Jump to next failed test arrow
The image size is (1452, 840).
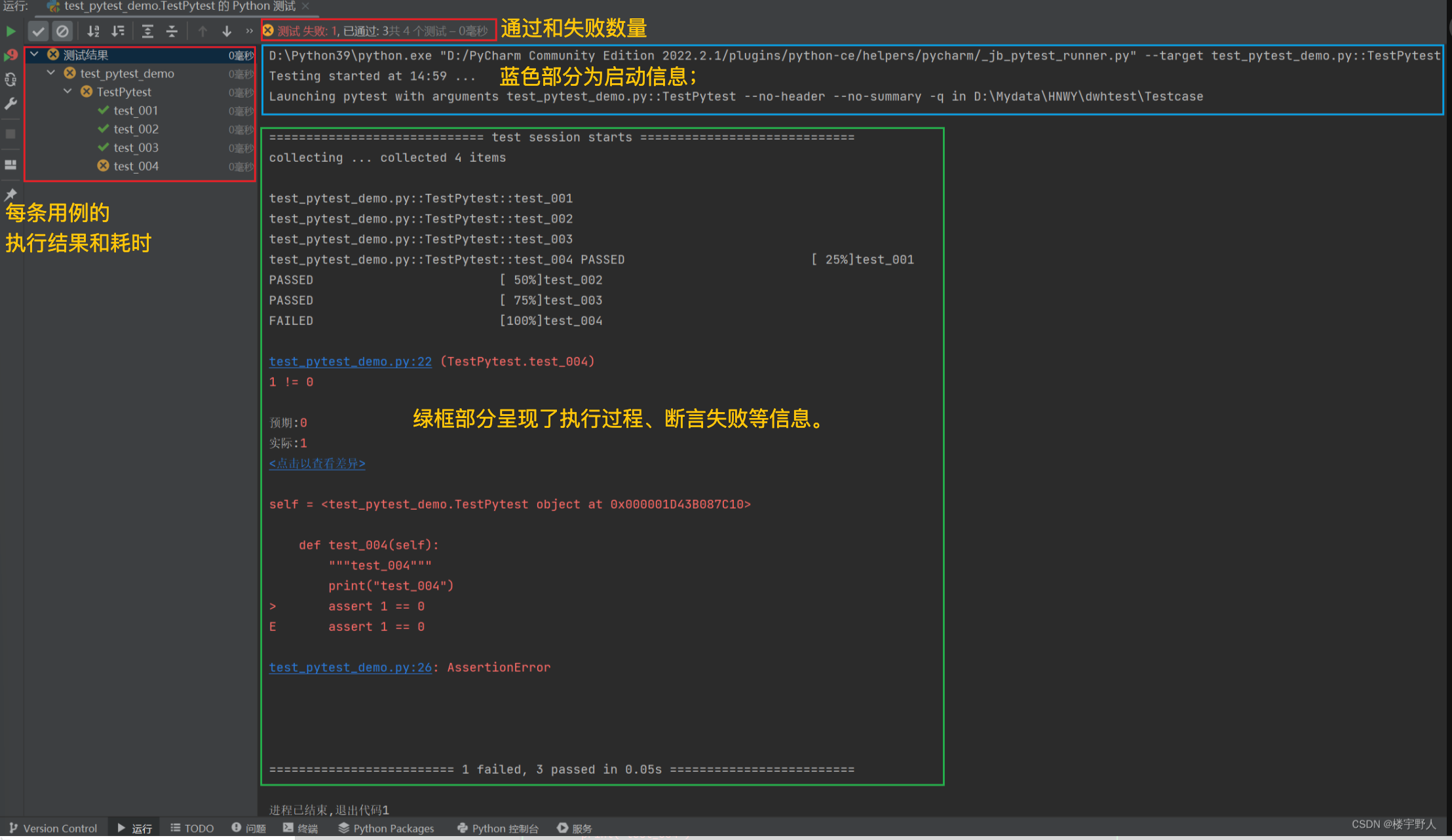click(227, 31)
